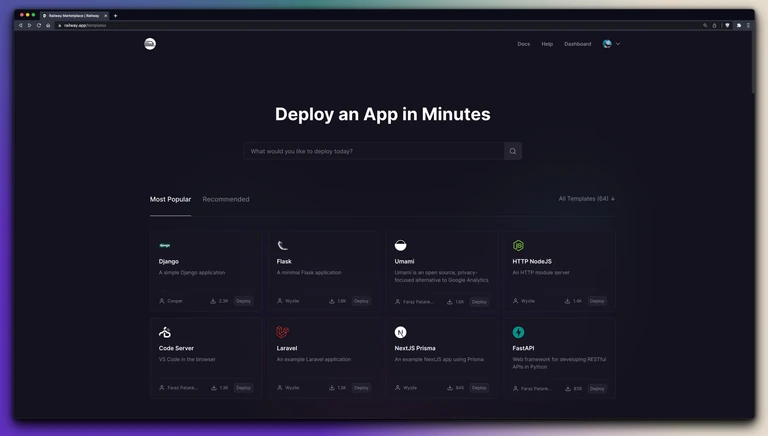Deploy the Django template
The width and height of the screenshot is (768, 436).
point(243,301)
